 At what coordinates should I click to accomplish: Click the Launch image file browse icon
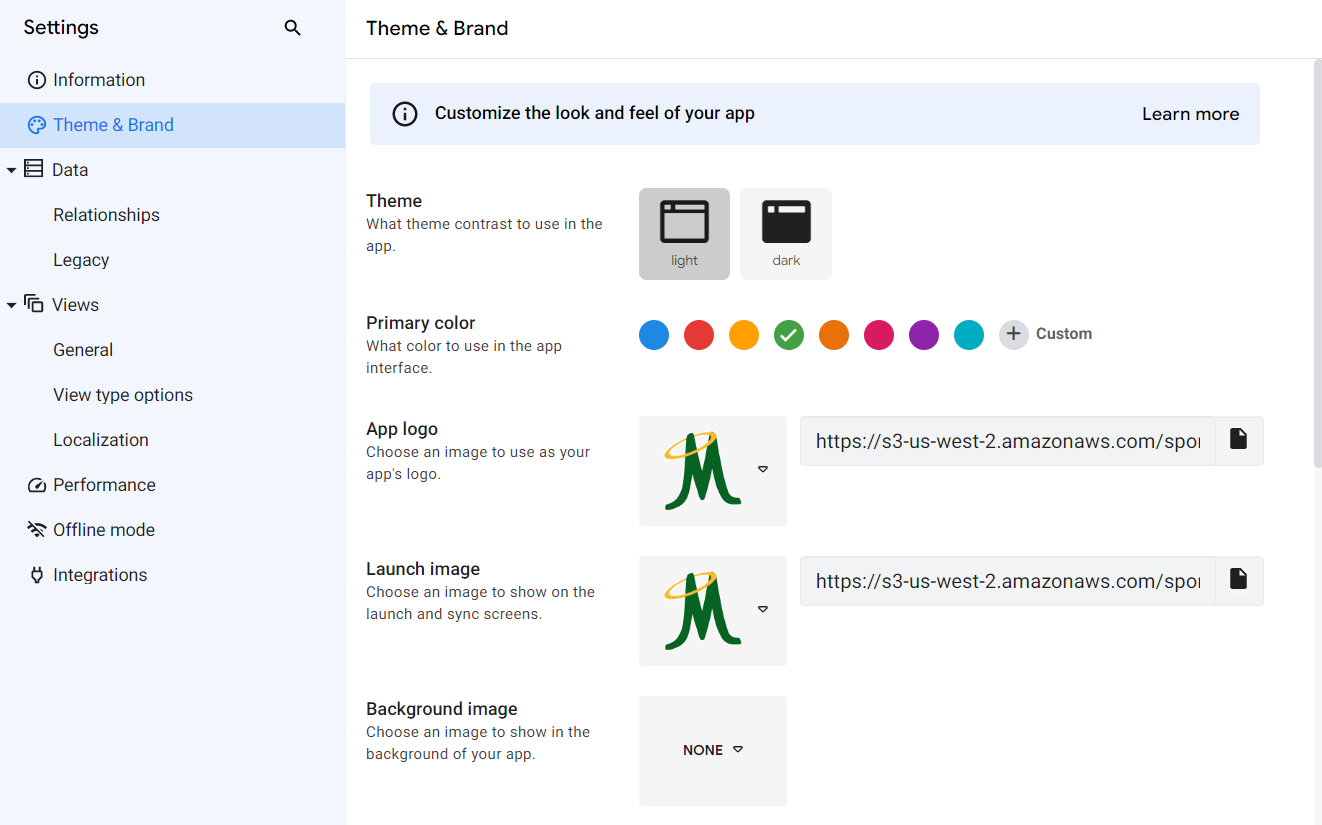tap(1239, 580)
